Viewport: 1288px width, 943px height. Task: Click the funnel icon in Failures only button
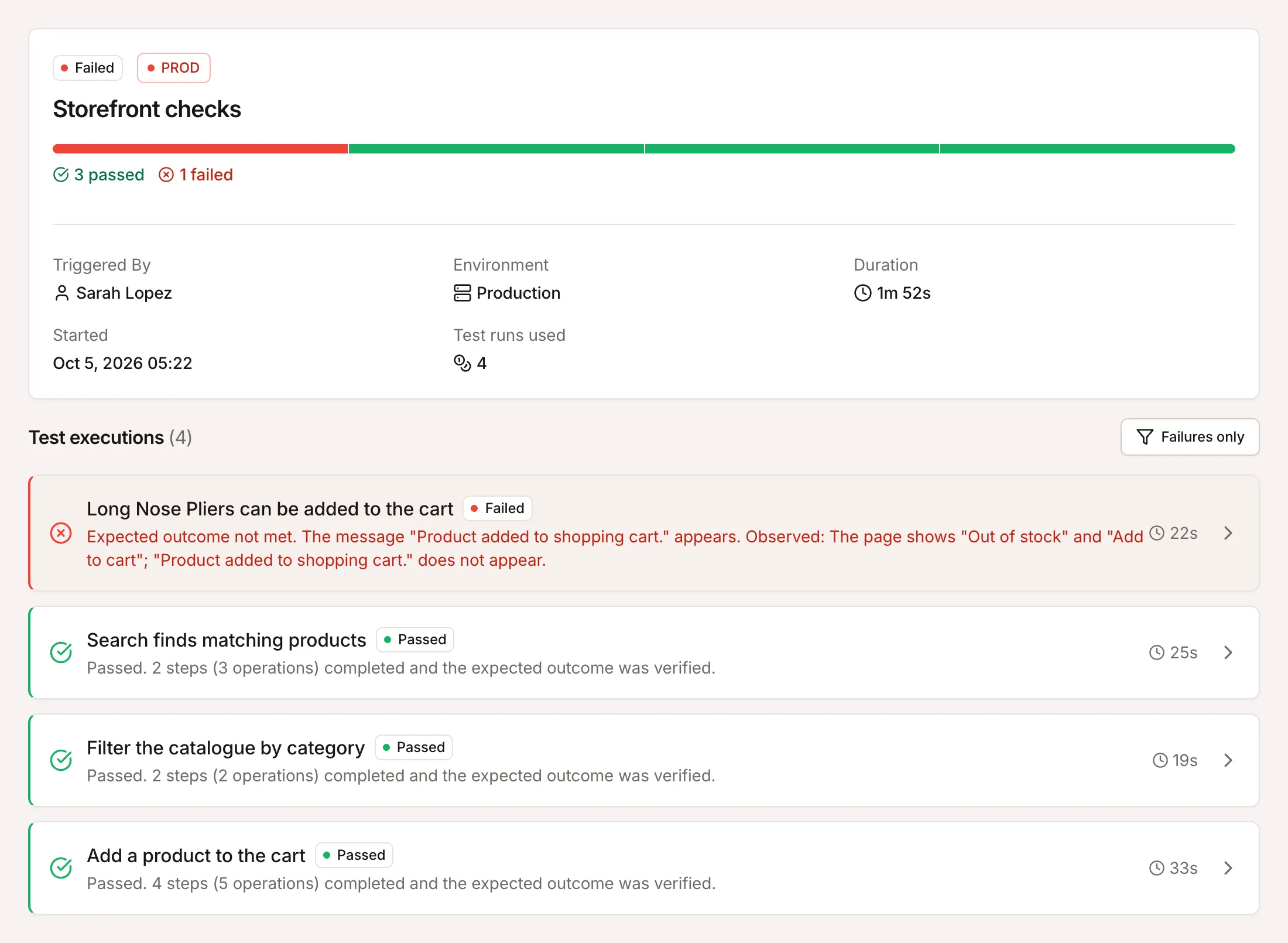point(1145,437)
